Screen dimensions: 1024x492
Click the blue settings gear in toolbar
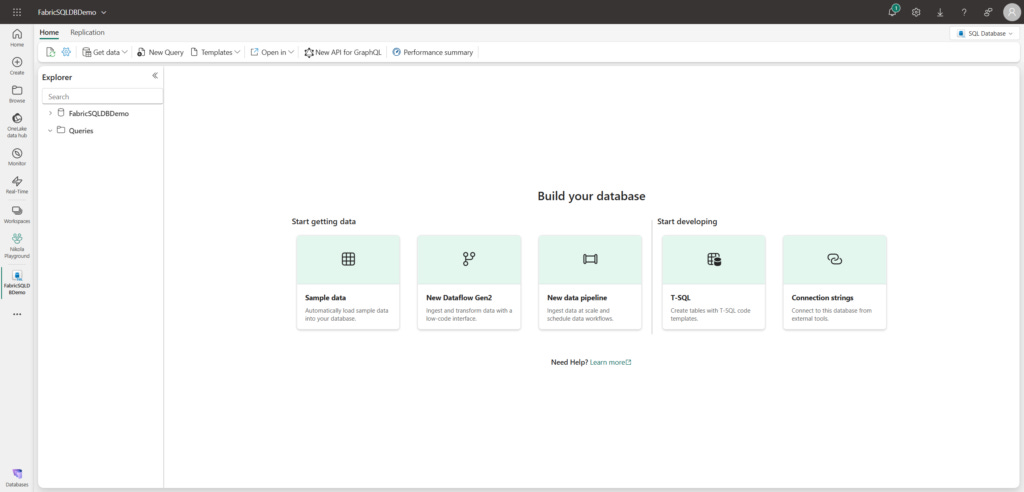point(66,52)
